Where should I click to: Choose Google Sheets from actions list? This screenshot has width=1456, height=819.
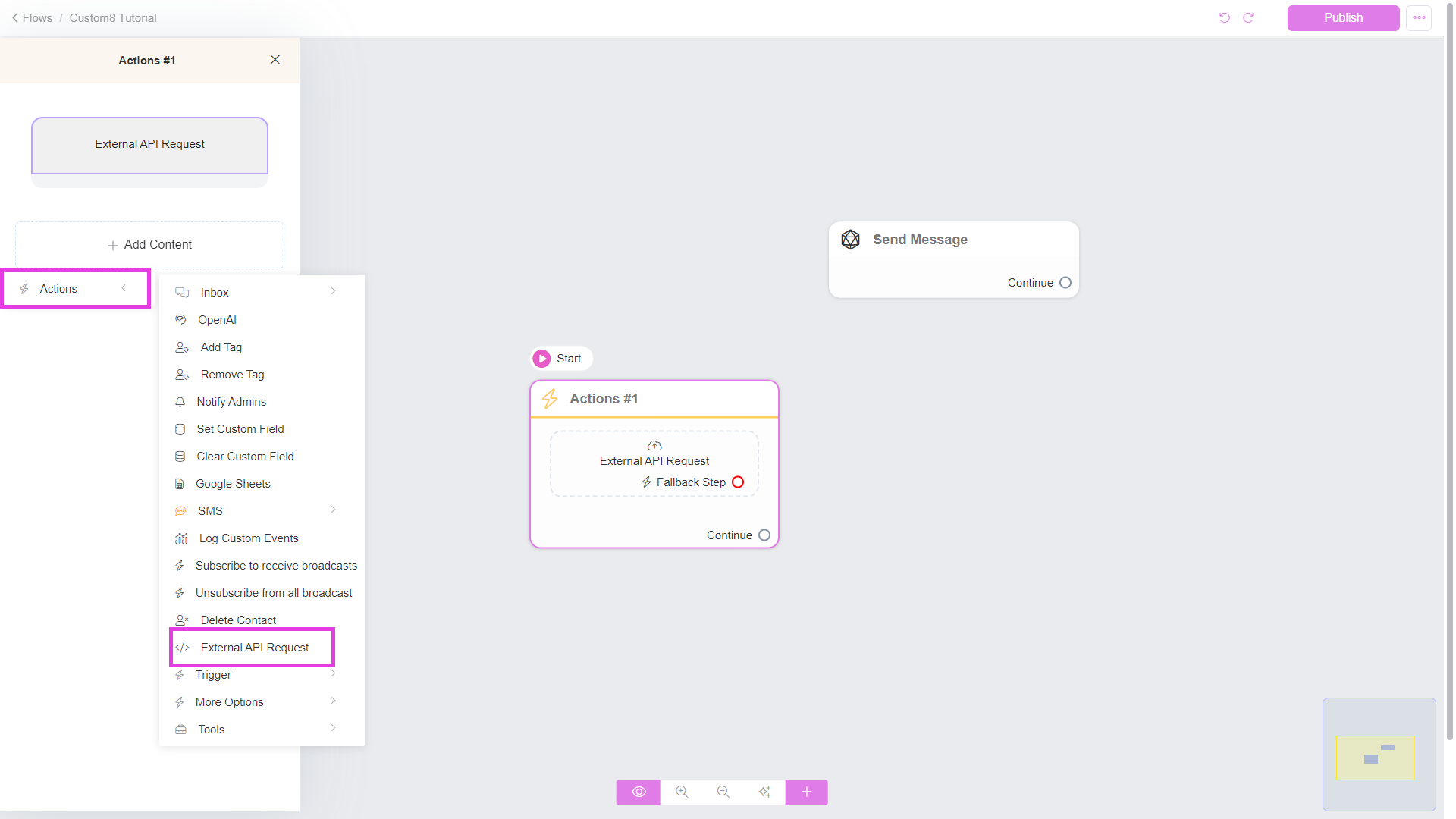coord(233,484)
